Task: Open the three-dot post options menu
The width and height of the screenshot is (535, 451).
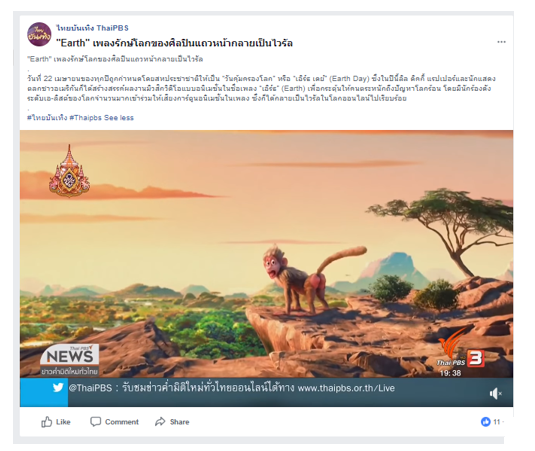Action: tap(501, 42)
